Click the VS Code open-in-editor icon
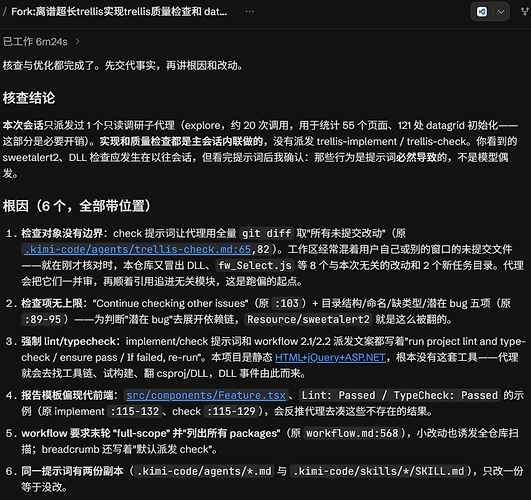 pyautogui.click(x=482, y=12)
